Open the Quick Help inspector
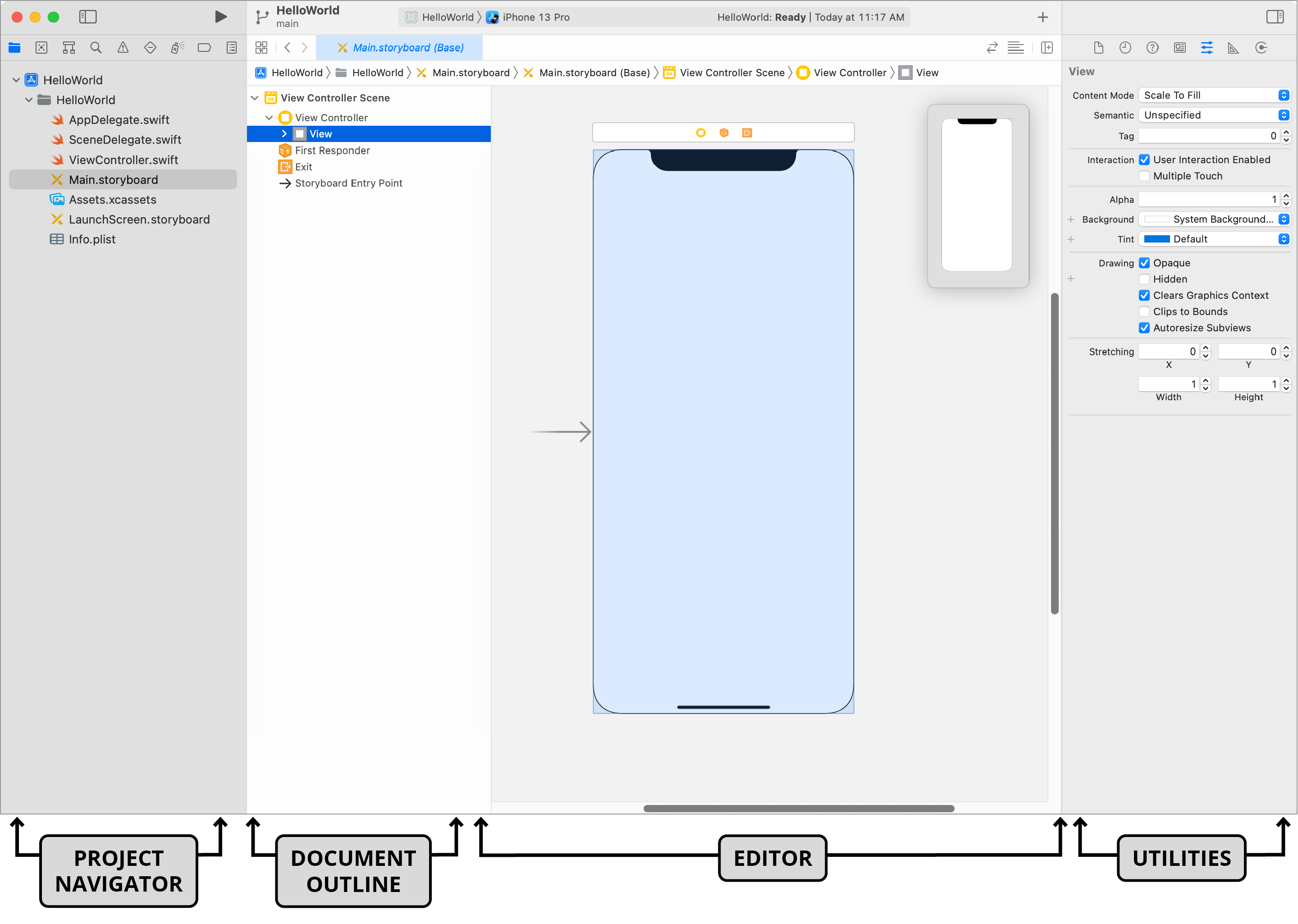 pyautogui.click(x=1152, y=47)
